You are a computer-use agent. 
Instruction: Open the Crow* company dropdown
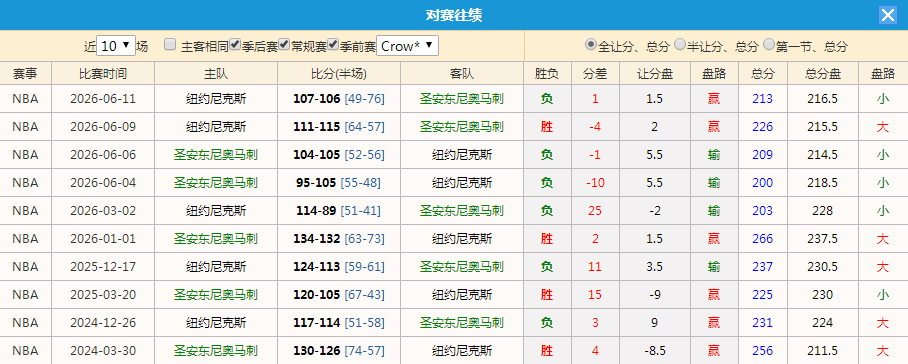coord(408,46)
